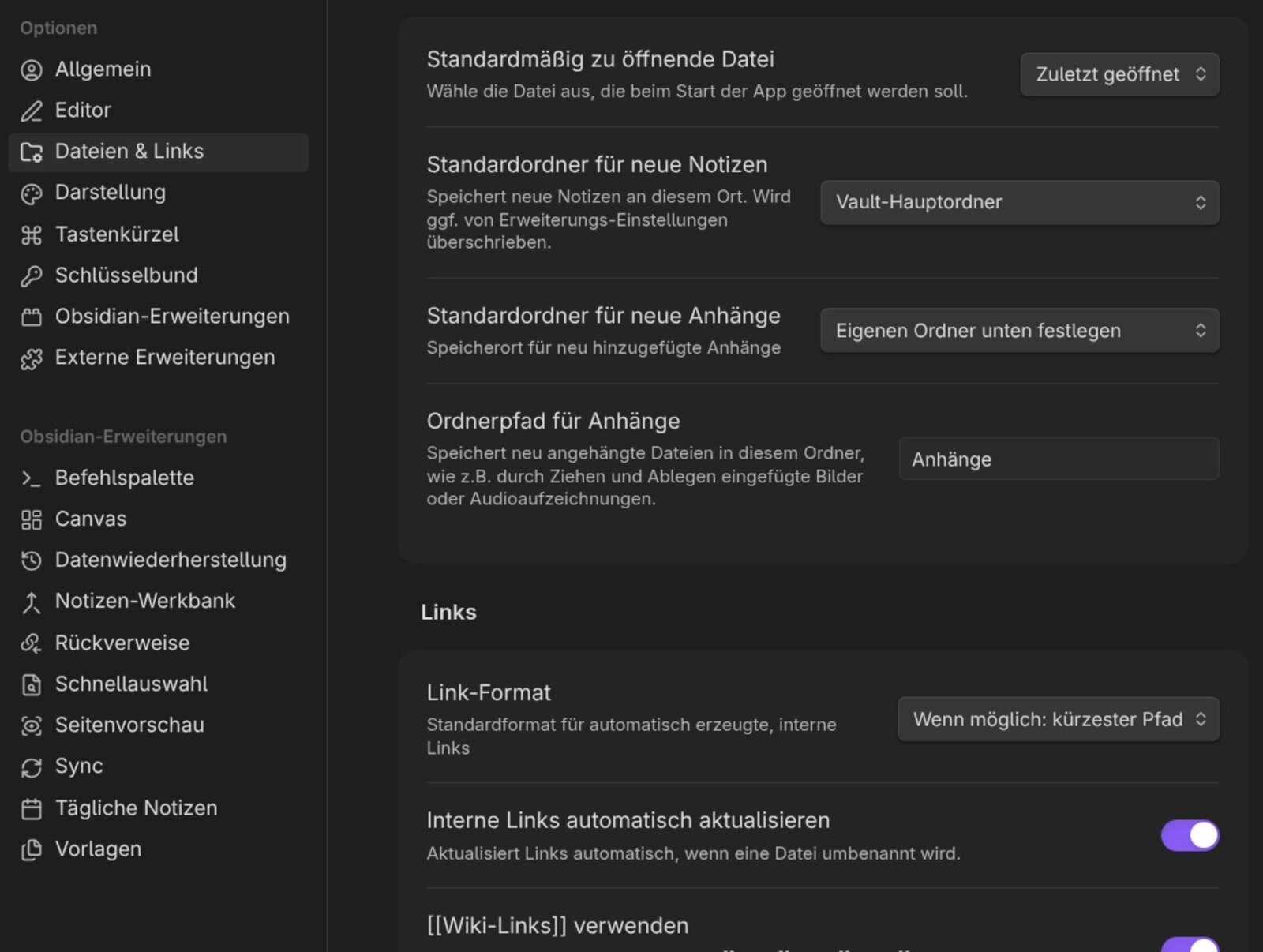1263x952 pixels.
Task: Click the Tastenkürzel command-key icon
Action: point(31,235)
